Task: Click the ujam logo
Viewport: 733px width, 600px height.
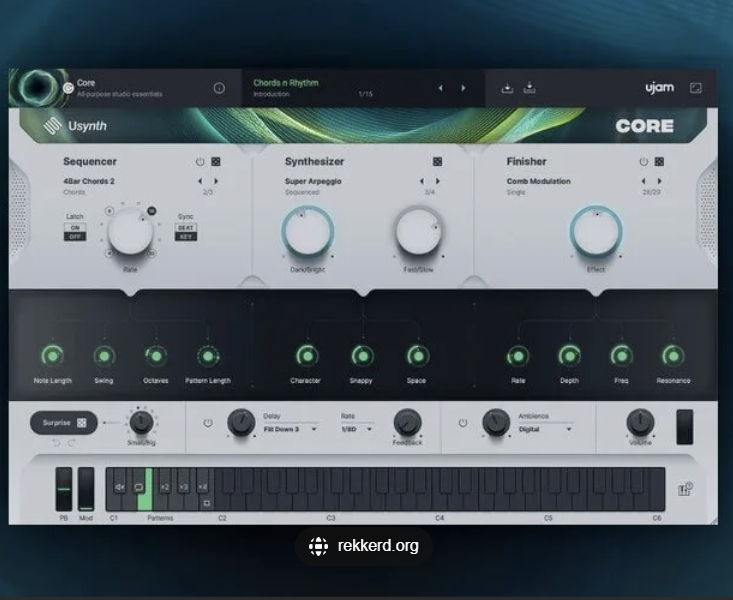Action: tap(660, 88)
